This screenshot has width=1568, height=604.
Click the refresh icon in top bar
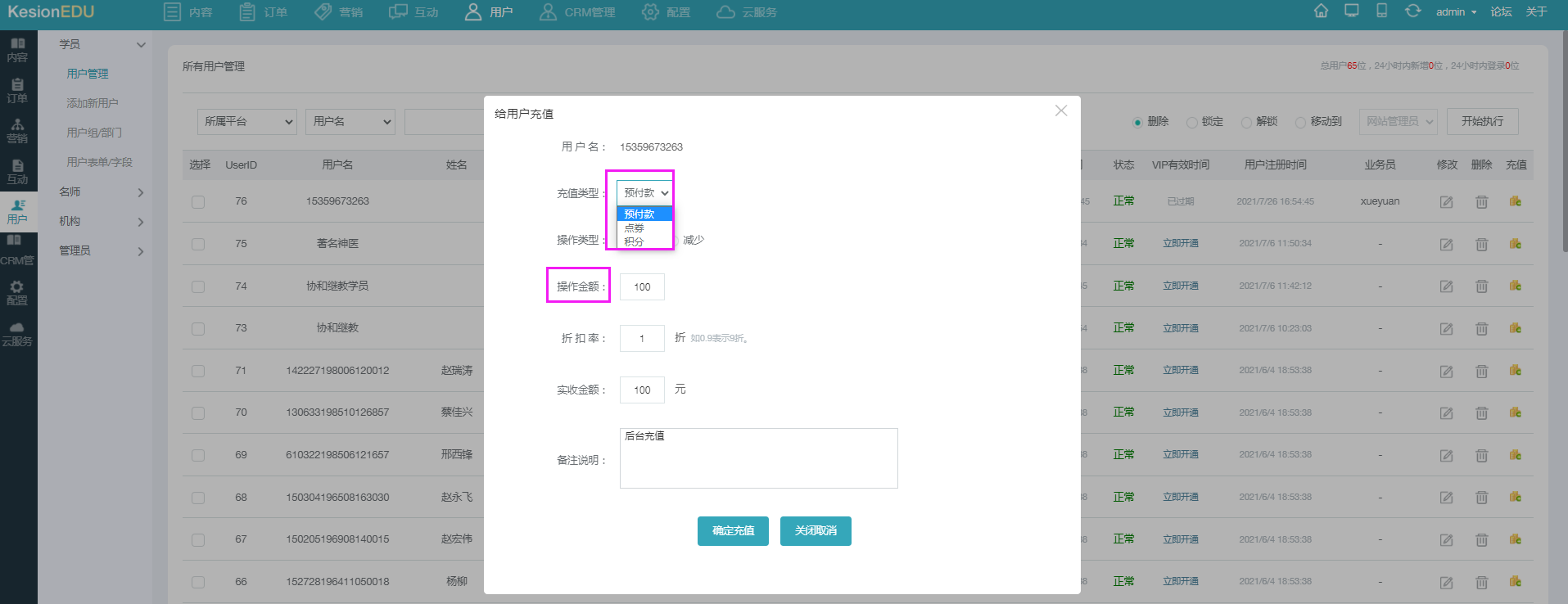click(x=1413, y=11)
